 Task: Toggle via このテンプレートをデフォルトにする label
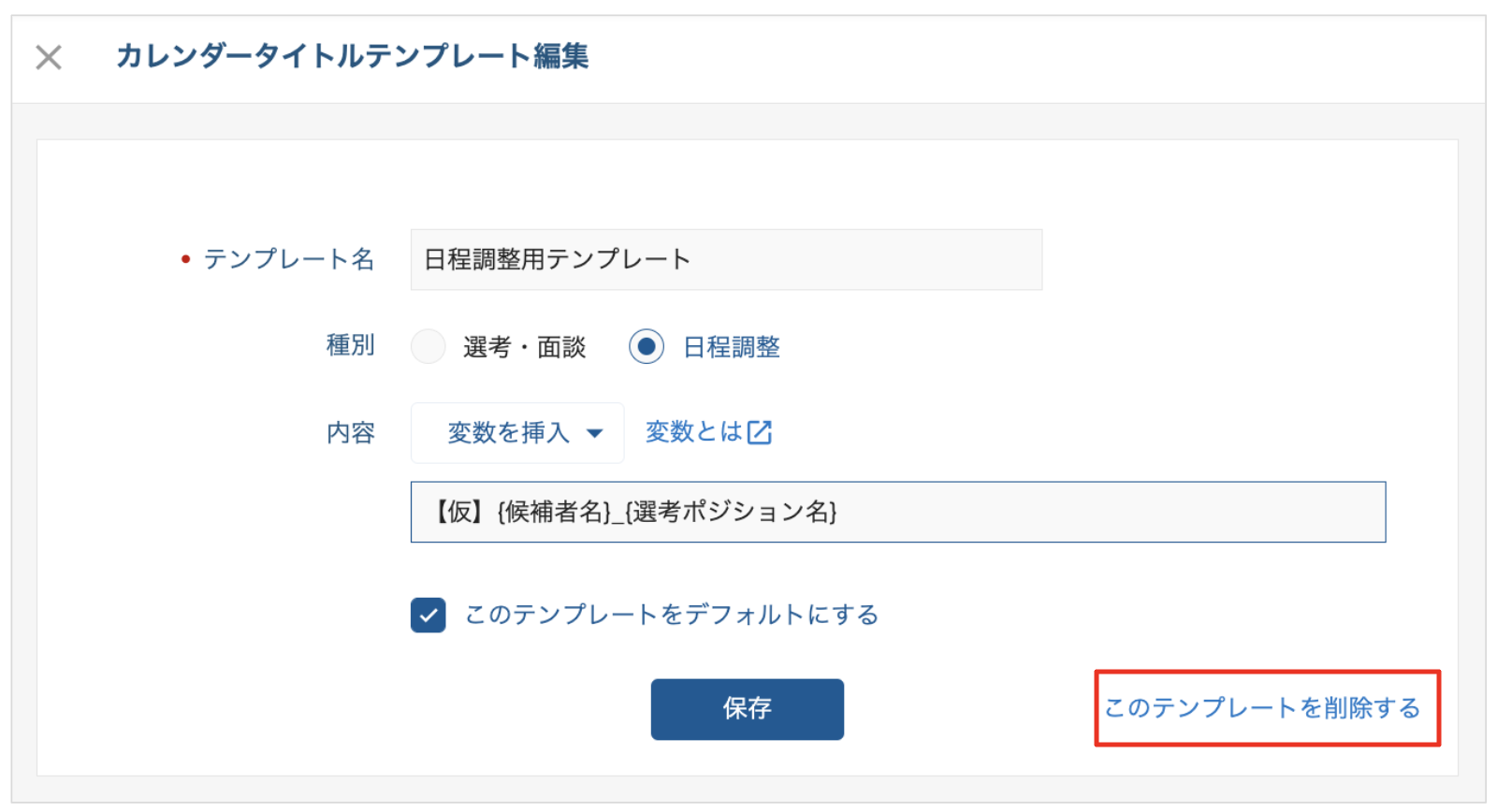pyautogui.click(x=672, y=615)
